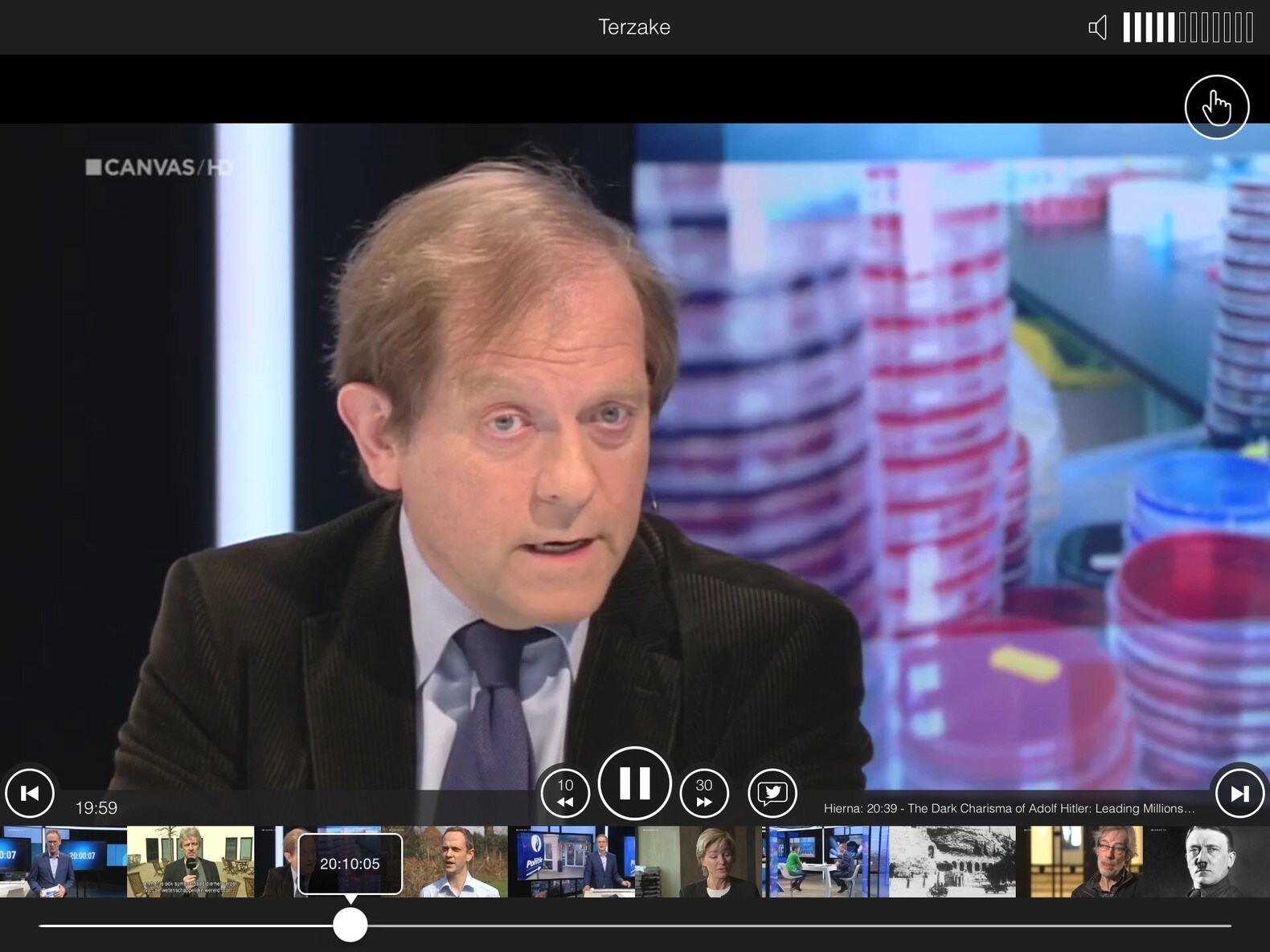Rewind 10 seconds
This screenshot has height=952, width=1270.
[565, 793]
